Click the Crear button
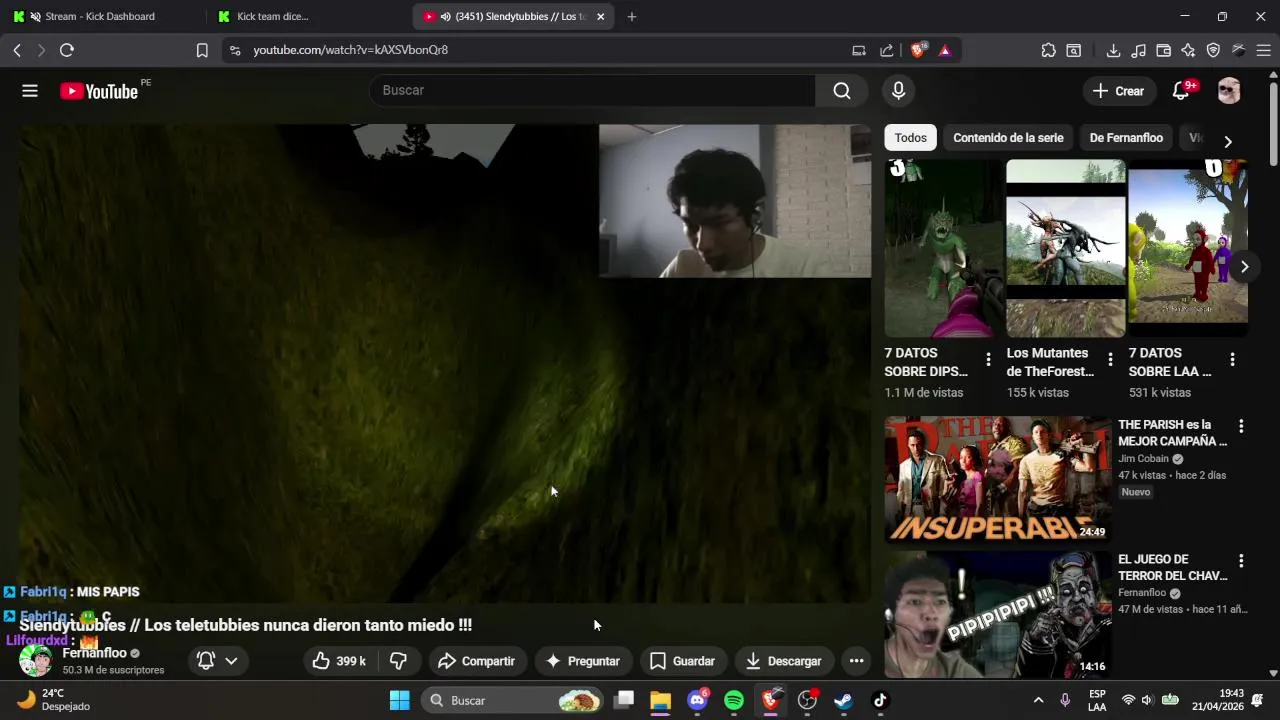This screenshot has width=1280, height=720. (x=1118, y=91)
